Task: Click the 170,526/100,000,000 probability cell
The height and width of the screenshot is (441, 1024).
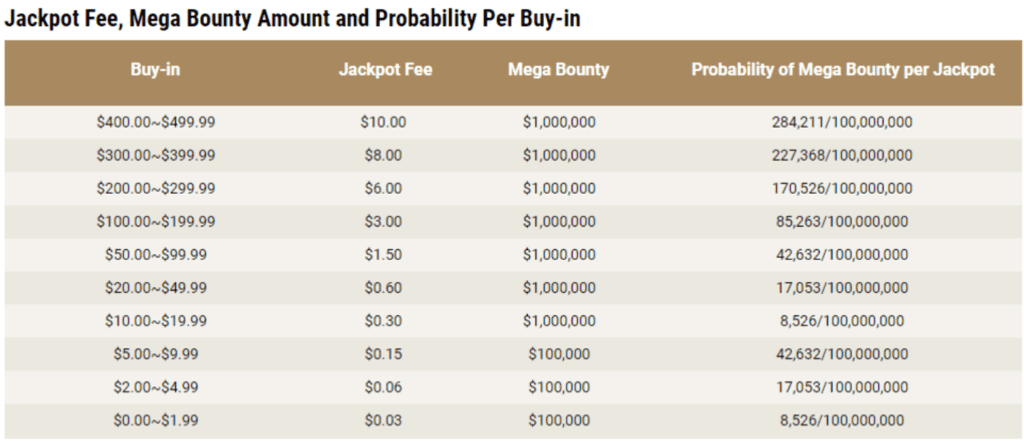Action: [842, 189]
